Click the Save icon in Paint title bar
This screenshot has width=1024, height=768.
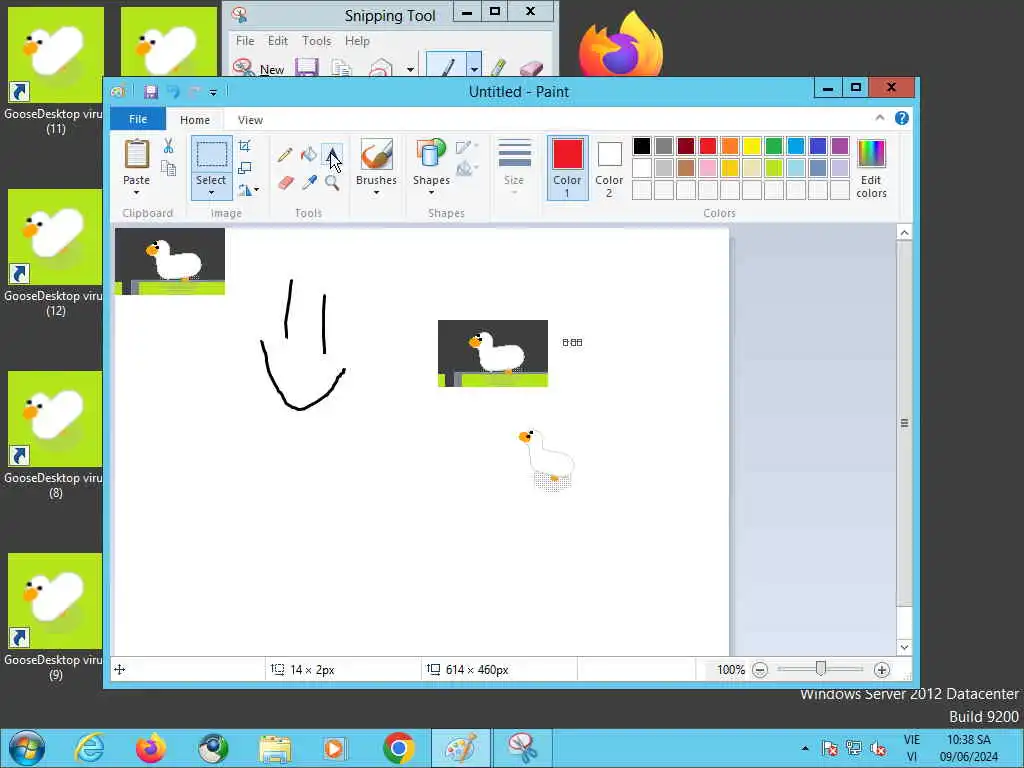click(151, 92)
